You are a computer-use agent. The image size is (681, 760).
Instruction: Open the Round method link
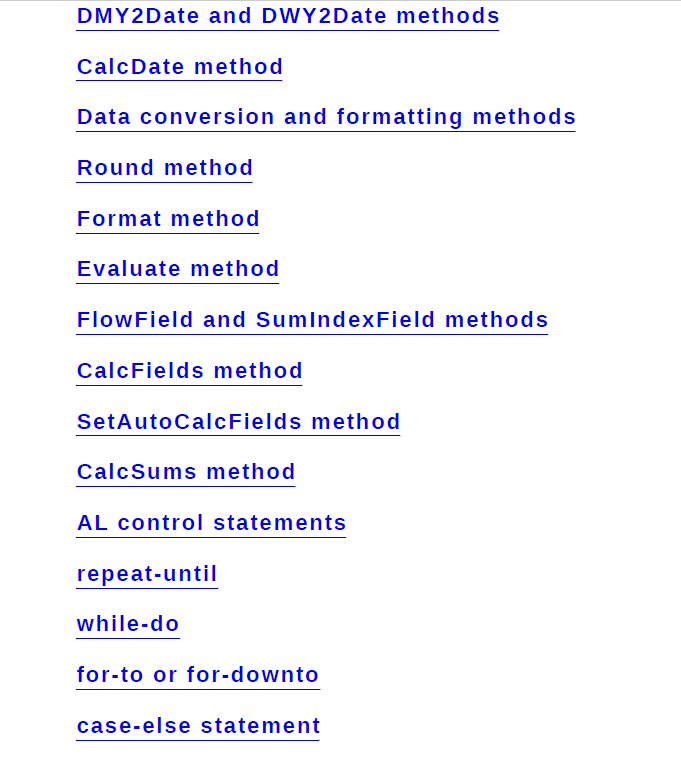tap(164, 168)
